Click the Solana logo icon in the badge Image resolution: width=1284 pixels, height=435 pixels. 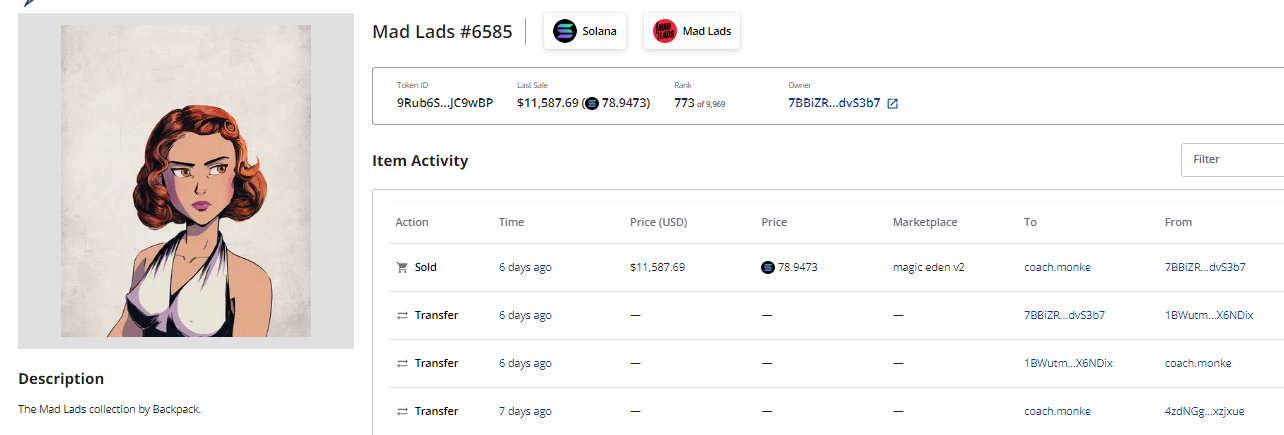point(565,31)
